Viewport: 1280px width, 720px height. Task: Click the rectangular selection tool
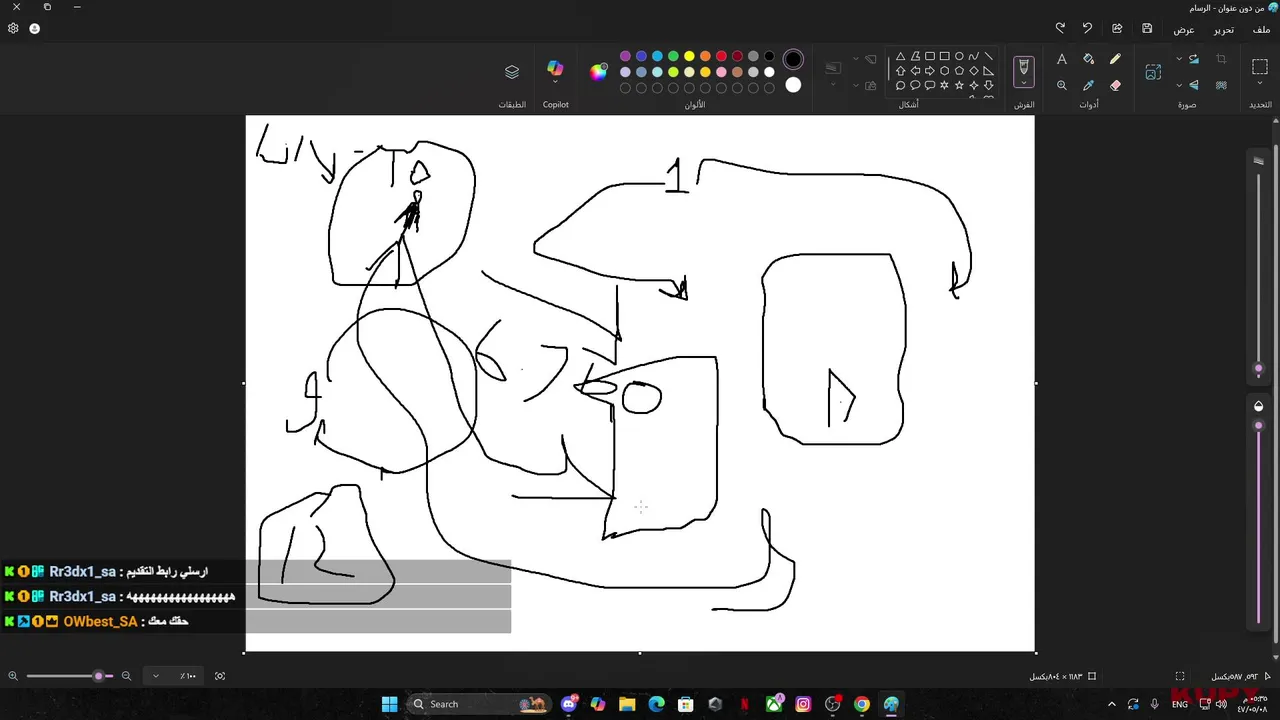(1260, 67)
